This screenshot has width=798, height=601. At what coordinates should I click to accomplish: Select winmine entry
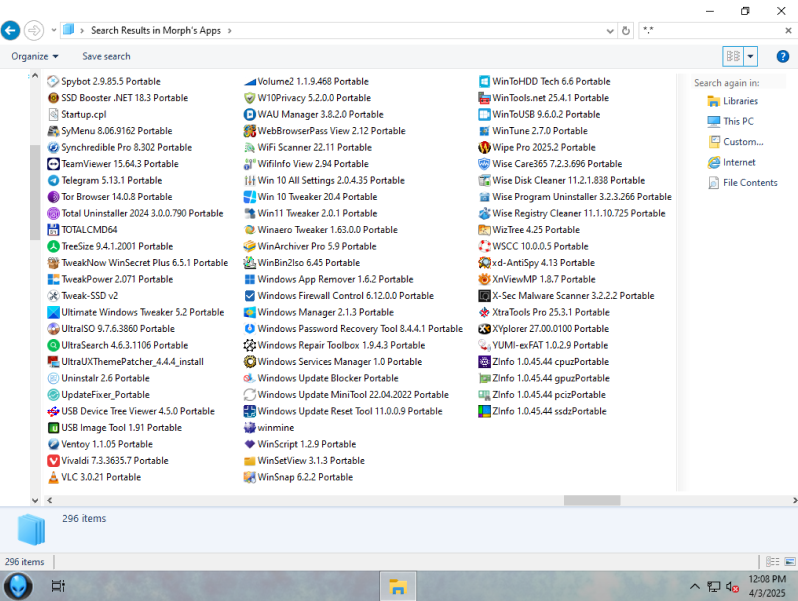coord(269,427)
